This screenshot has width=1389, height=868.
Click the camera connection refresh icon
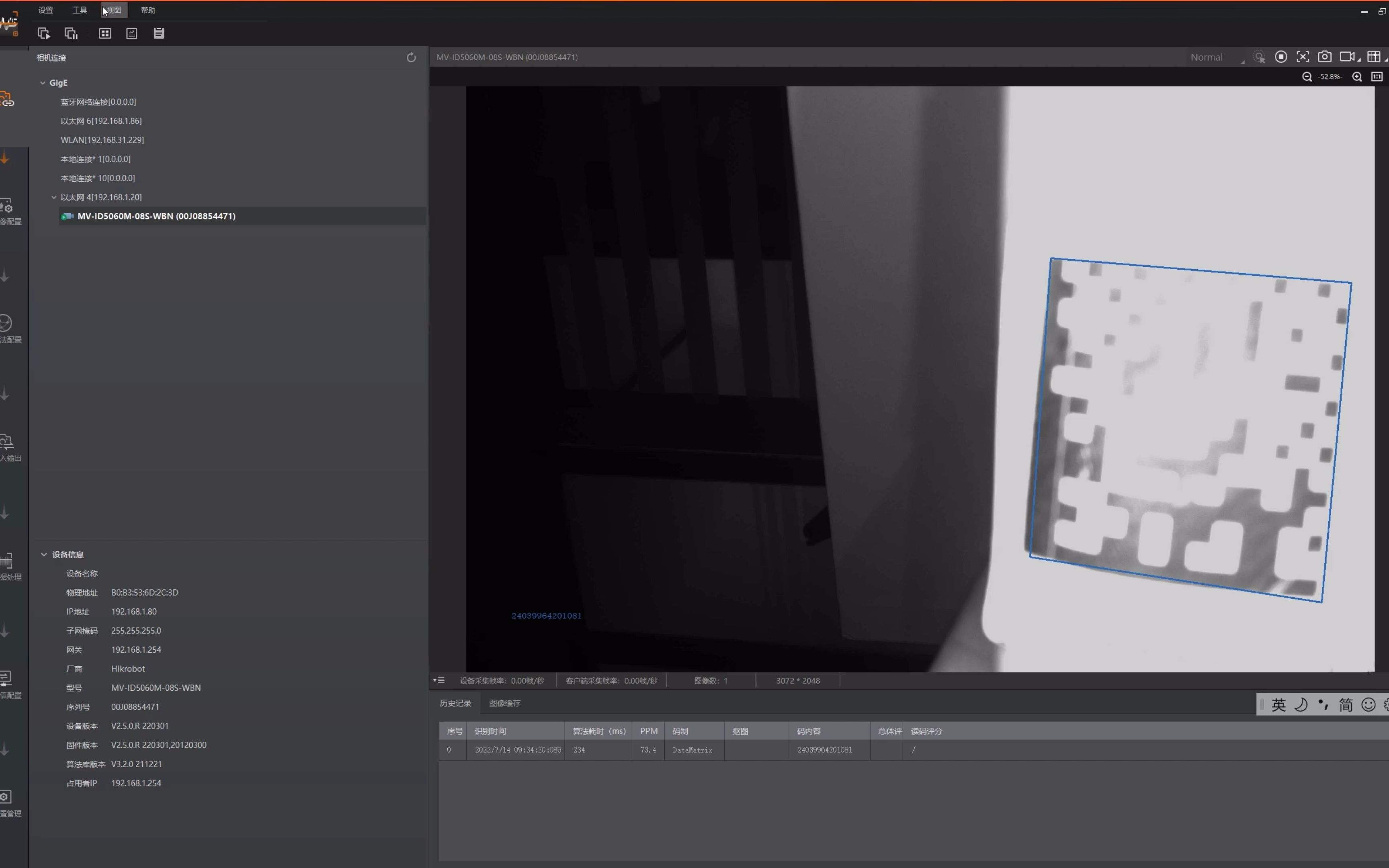pos(411,57)
